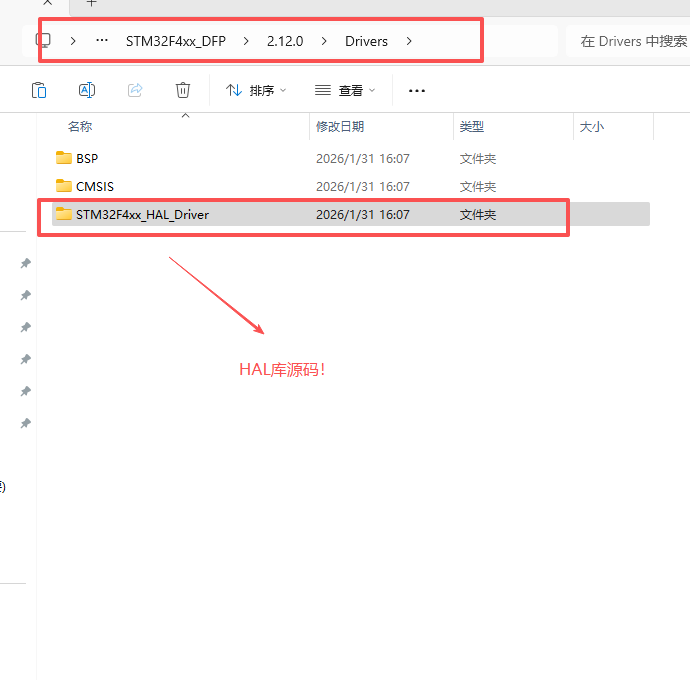Click the Paste icon in toolbar
Screen dimensions: 690x680
click(39, 90)
